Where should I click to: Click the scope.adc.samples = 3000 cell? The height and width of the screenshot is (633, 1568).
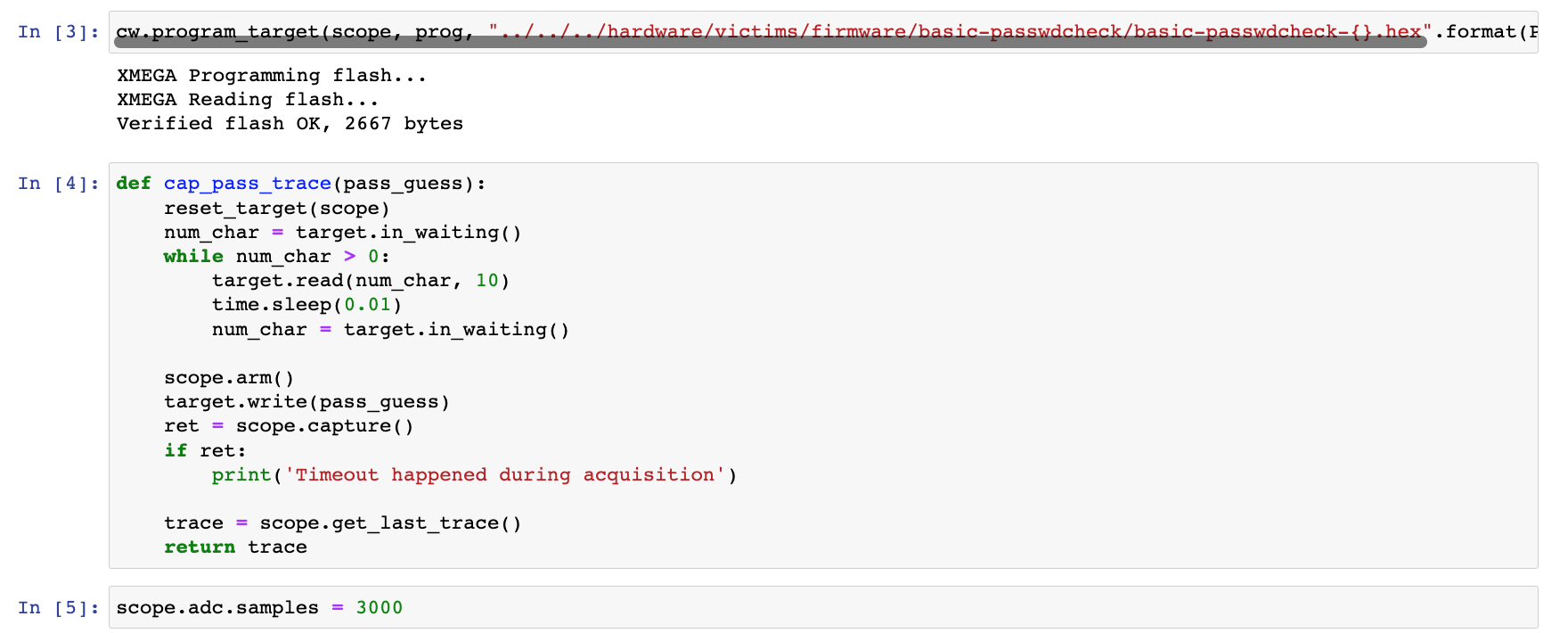pyautogui.click(x=259, y=608)
